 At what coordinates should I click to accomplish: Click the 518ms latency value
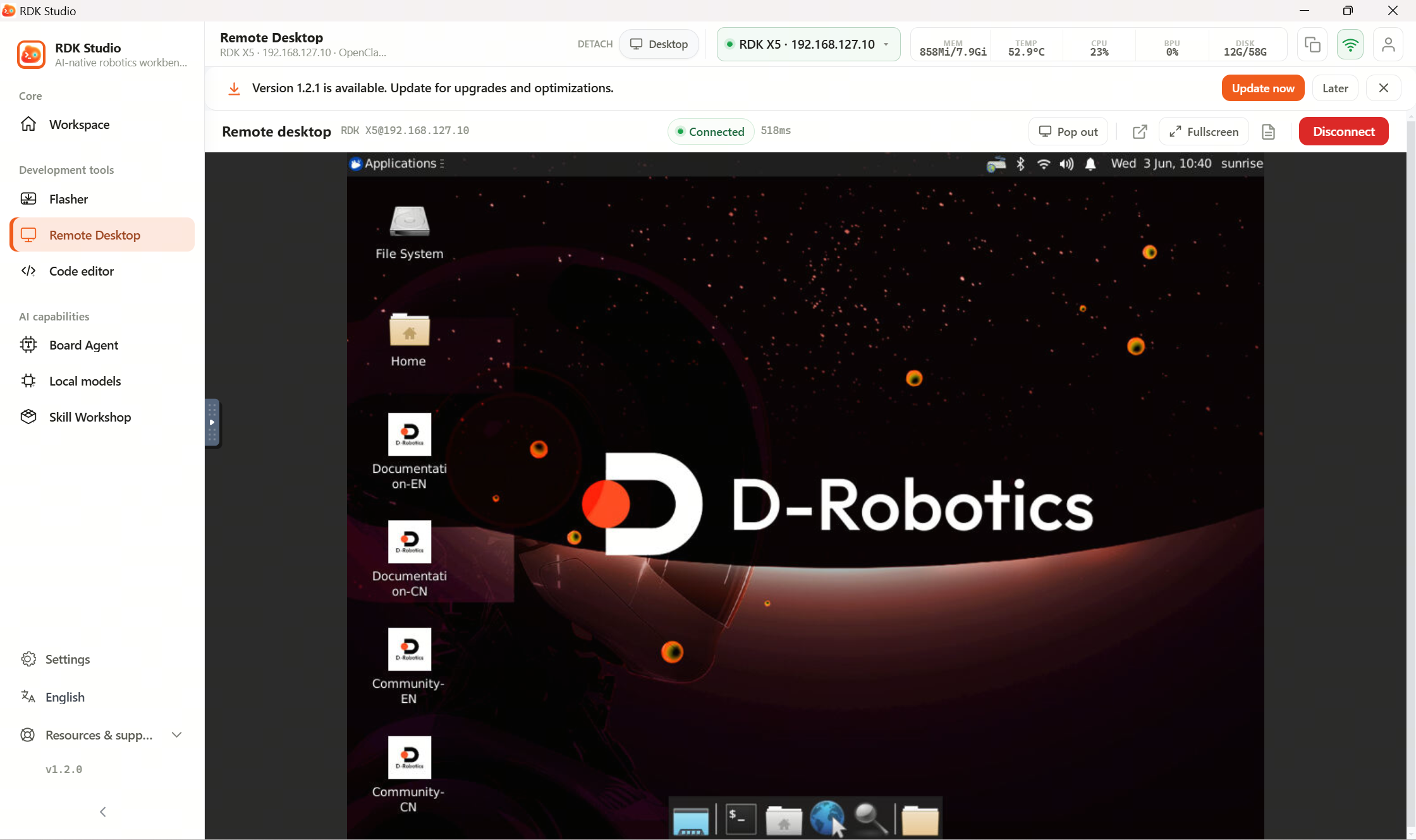click(776, 131)
